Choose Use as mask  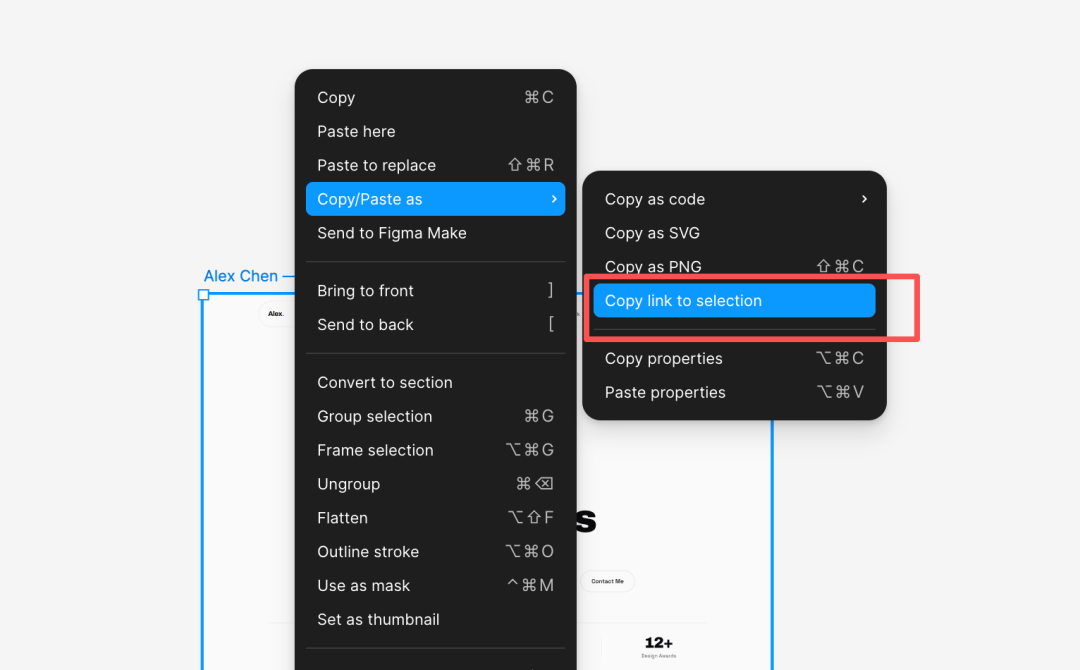point(435,585)
